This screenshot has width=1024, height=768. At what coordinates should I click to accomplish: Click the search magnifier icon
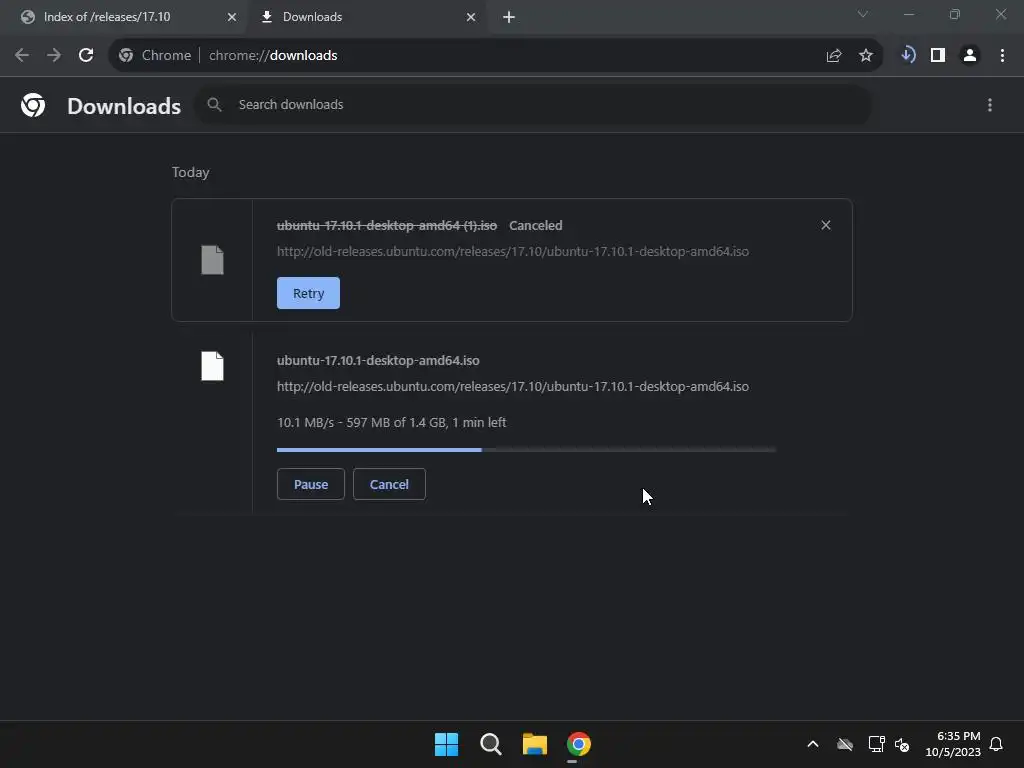[214, 104]
